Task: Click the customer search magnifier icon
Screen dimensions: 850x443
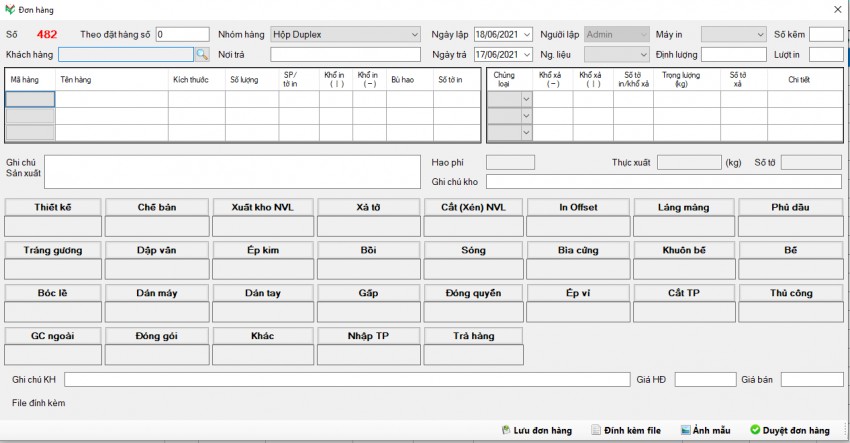Action: [202, 55]
